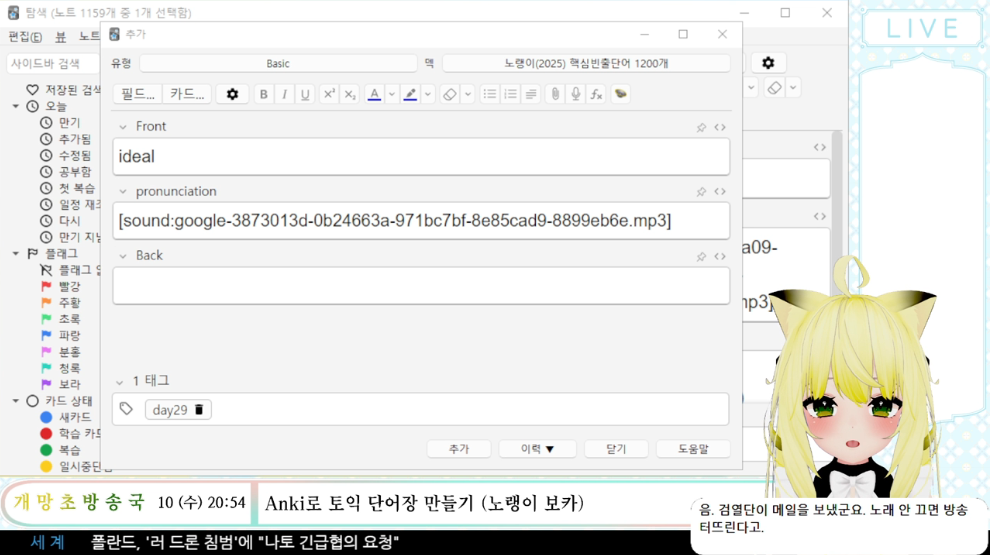Toggle sticky pin on pronunciation field
The height and width of the screenshot is (555, 990).
701,191
